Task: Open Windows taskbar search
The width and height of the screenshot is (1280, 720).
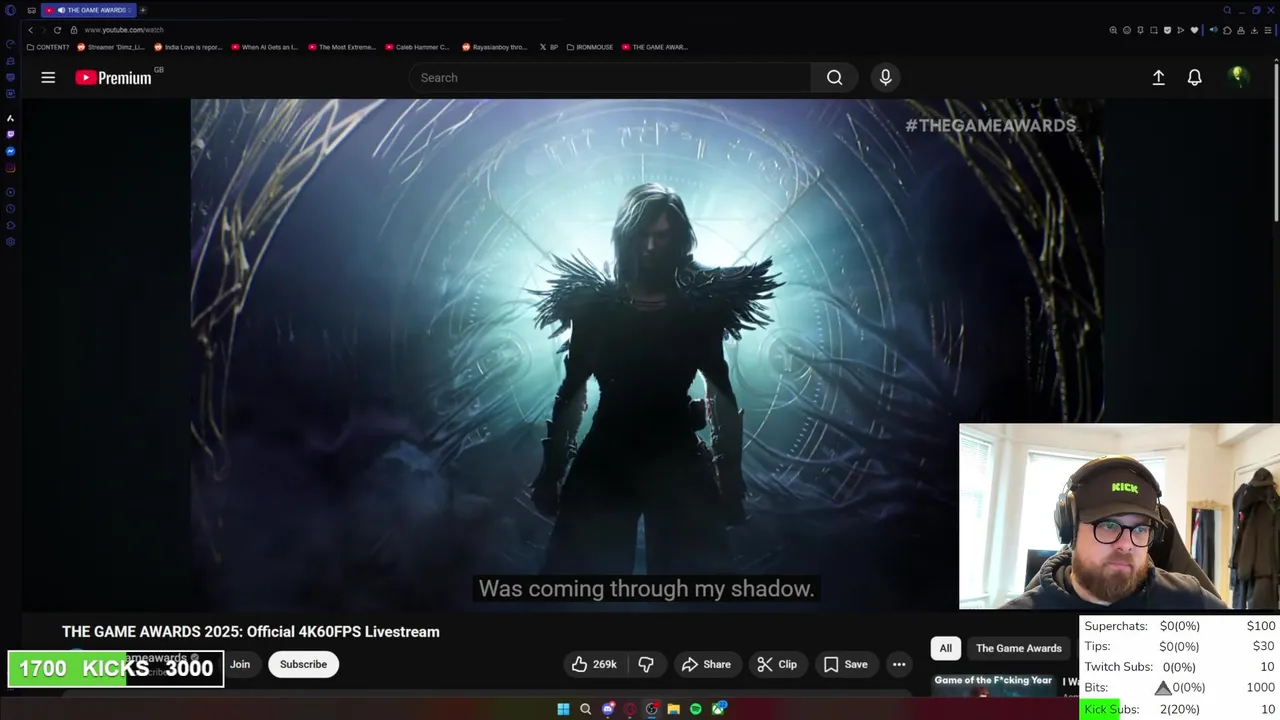Action: click(x=585, y=709)
